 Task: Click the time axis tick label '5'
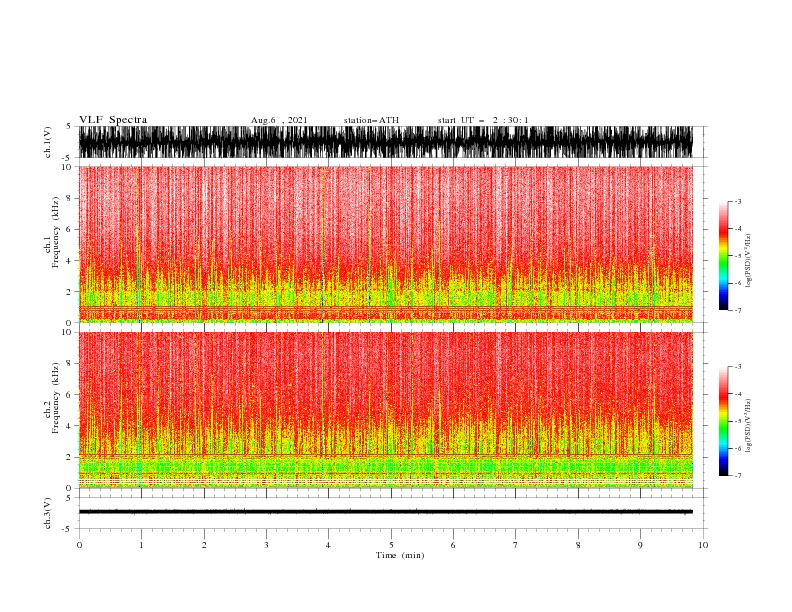pyautogui.click(x=391, y=545)
